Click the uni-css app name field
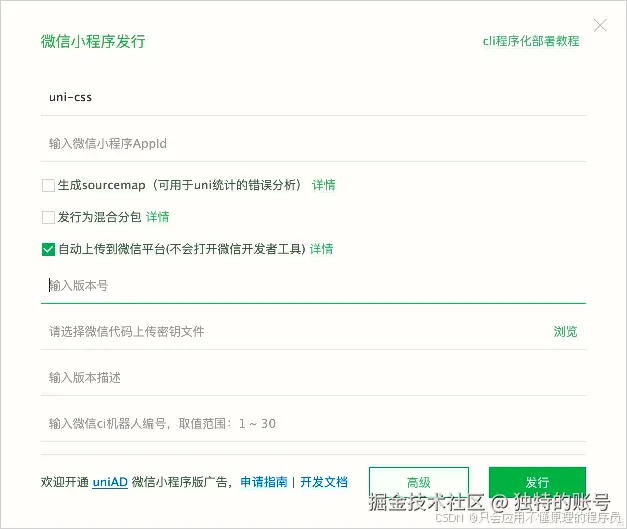Image resolution: width=627 pixels, height=529 pixels. (313, 97)
